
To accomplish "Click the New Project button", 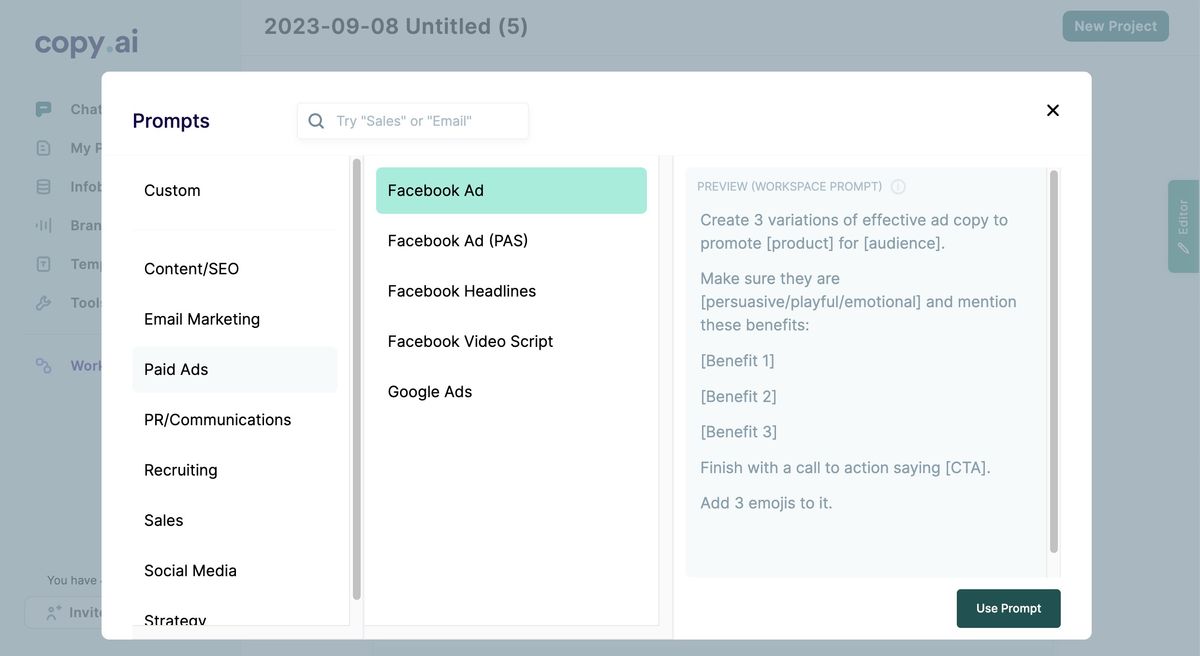I will click(x=1115, y=26).
